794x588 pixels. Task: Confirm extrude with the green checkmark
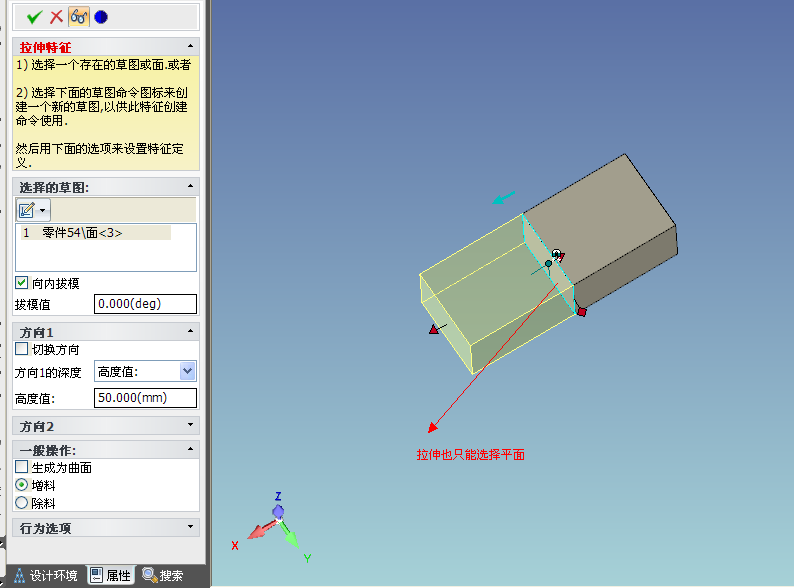[34, 17]
